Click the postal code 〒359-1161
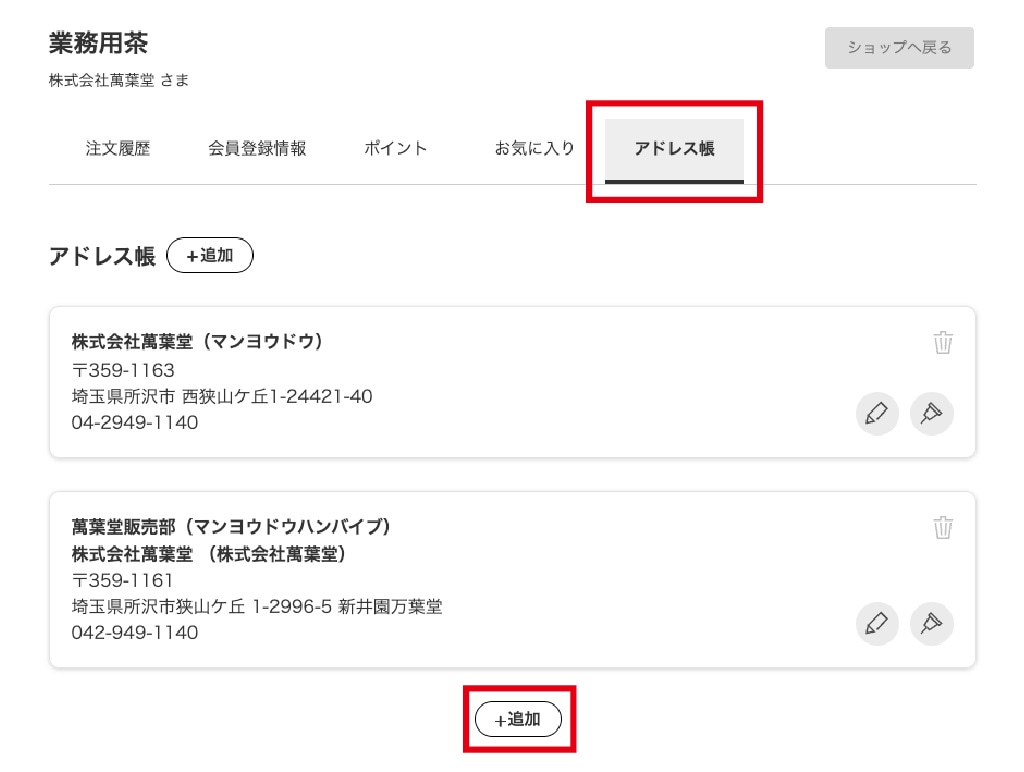1024x772 pixels. (x=122, y=581)
